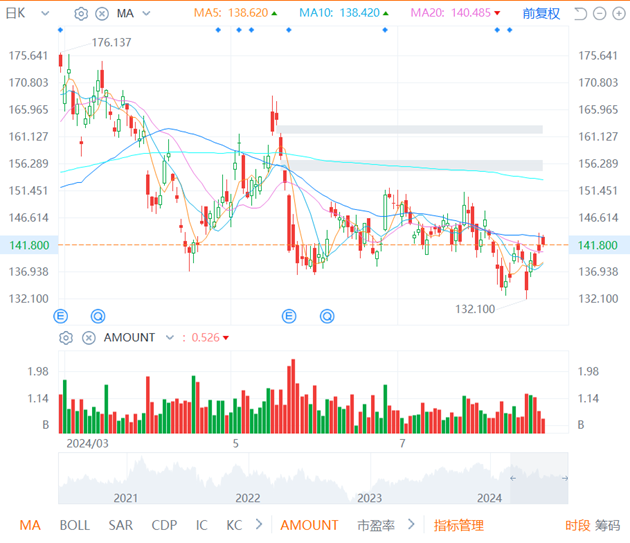630x543 pixels.
Task: Click the 2023 label in the overview timeline
Action: pos(370,498)
